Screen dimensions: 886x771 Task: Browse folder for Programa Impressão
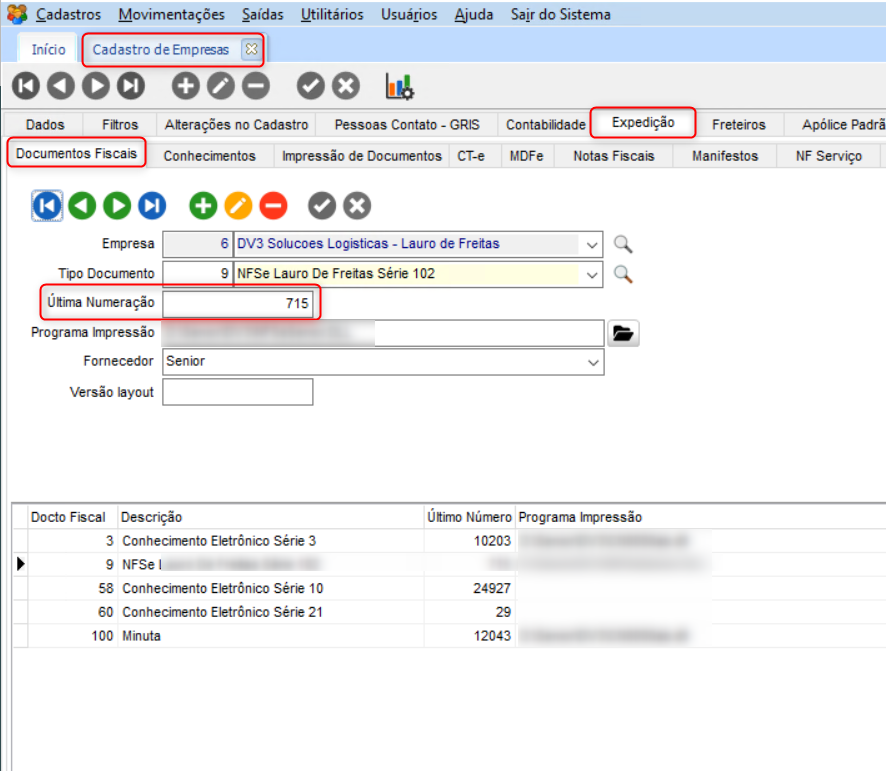[x=623, y=334]
